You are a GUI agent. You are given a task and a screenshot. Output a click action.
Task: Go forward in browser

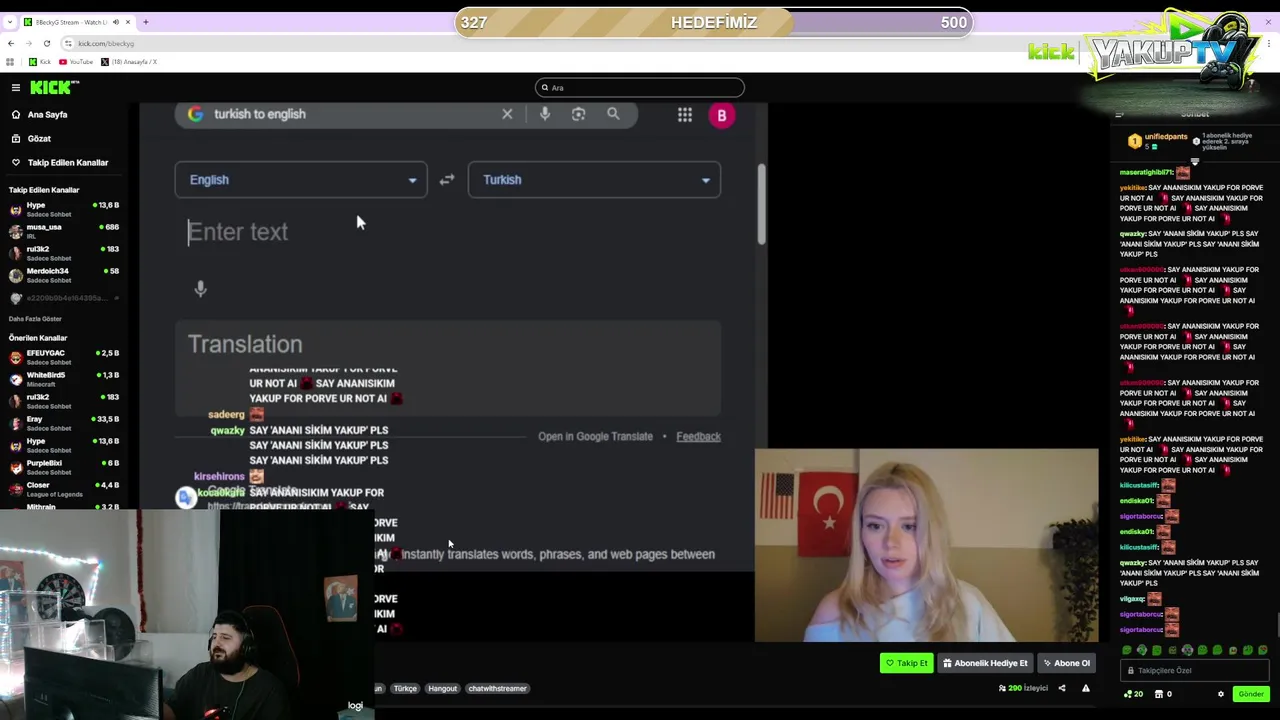tap(29, 44)
